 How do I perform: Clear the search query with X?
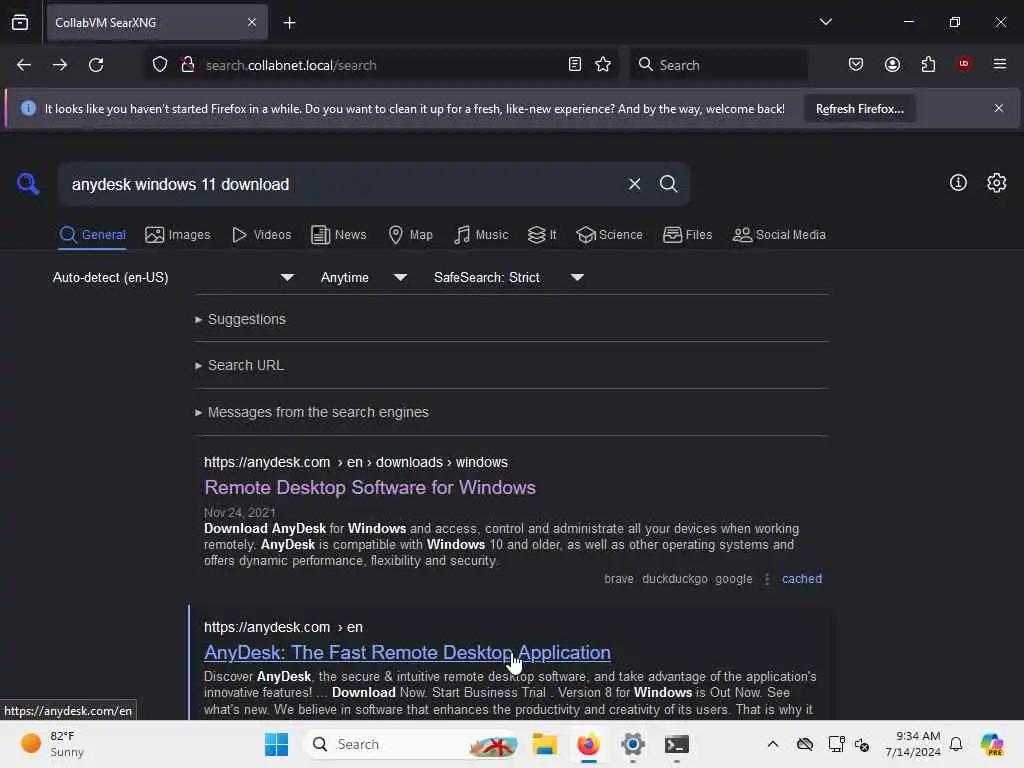(634, 184)
